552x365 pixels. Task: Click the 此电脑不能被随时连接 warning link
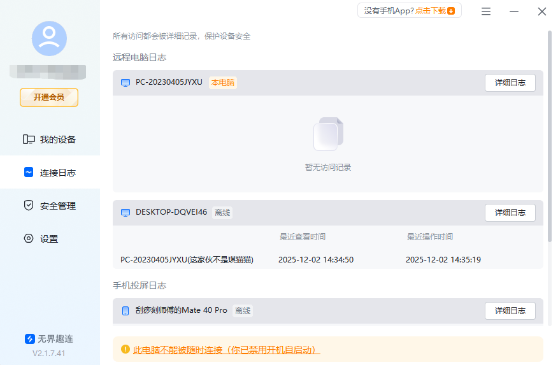[226, 350]
